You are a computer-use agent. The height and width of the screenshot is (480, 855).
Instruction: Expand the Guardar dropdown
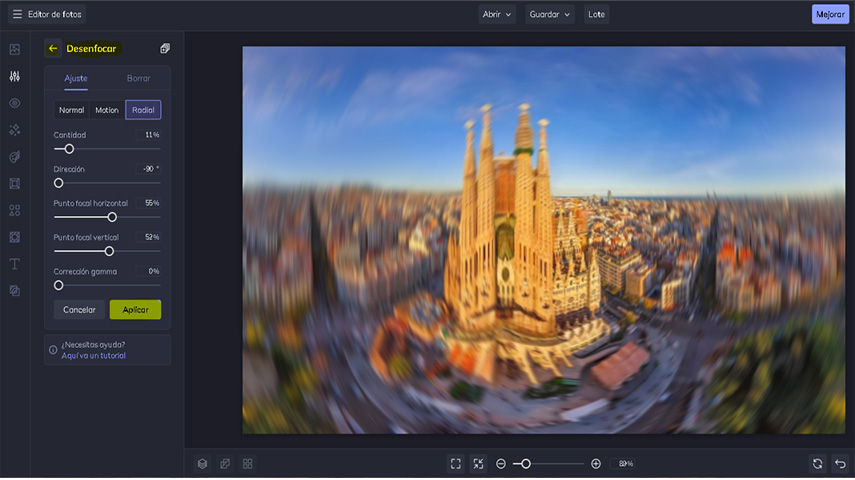click(550, 15)
